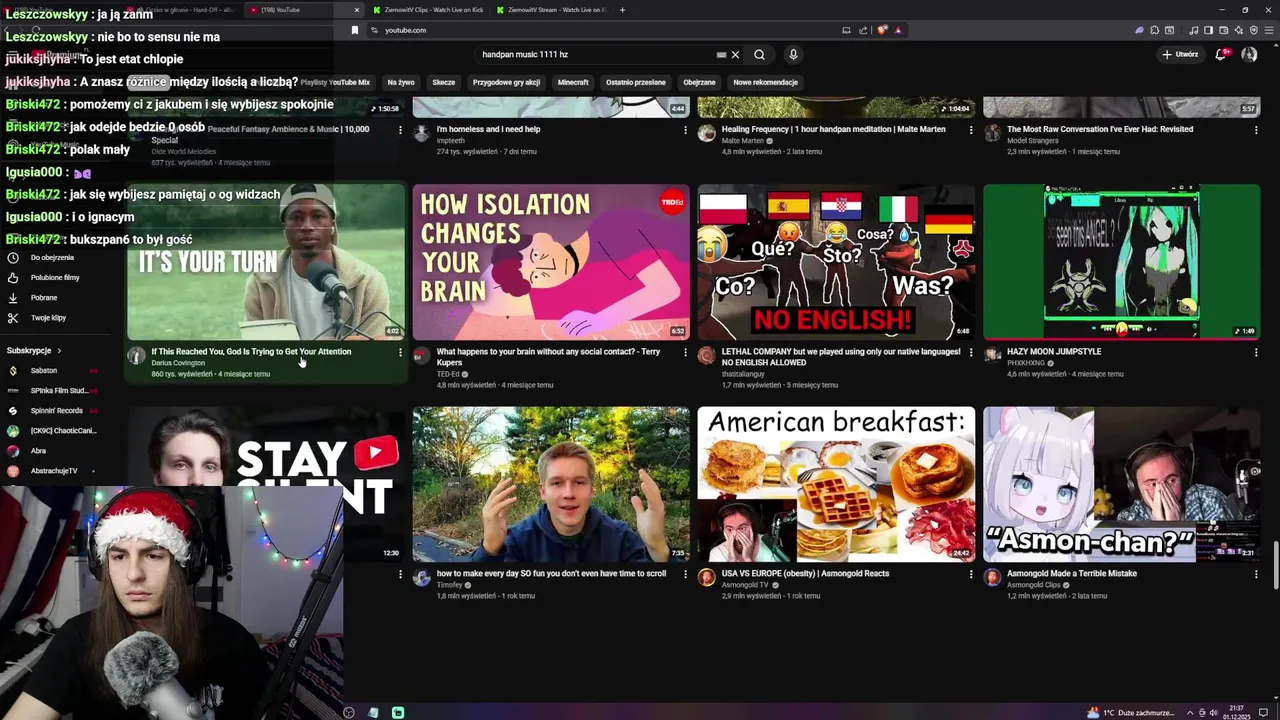Open Pobrane in sidebar
1280x720 pixels.
[44, 298]
